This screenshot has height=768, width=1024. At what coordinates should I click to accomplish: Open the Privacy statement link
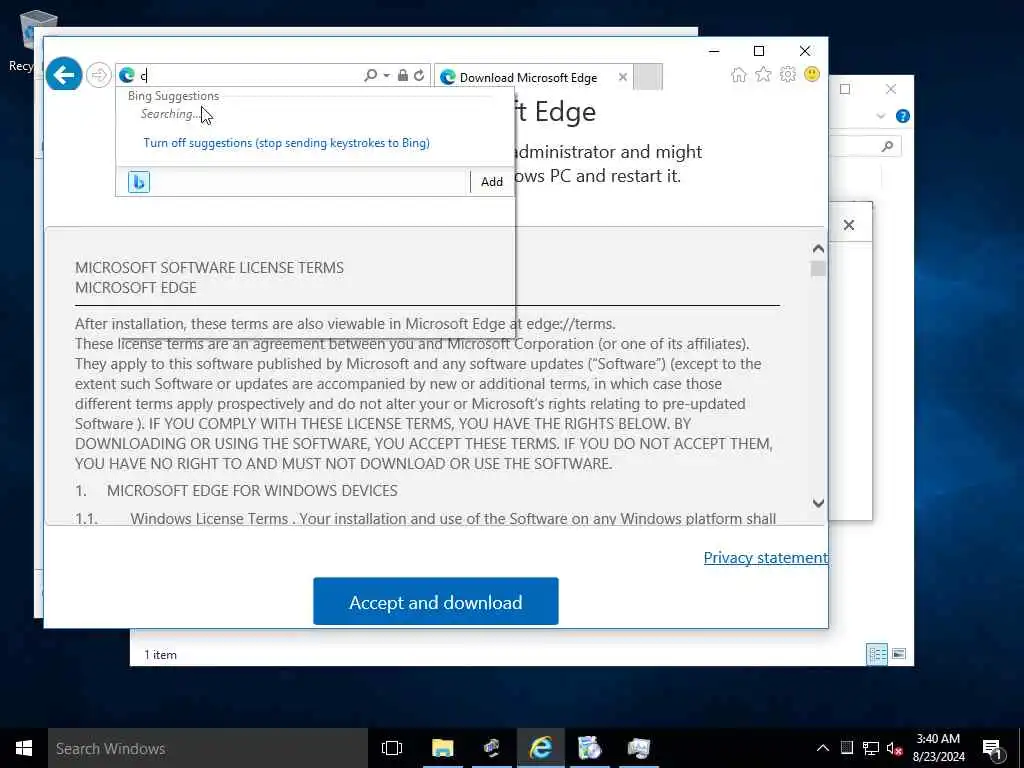point(765,558)
